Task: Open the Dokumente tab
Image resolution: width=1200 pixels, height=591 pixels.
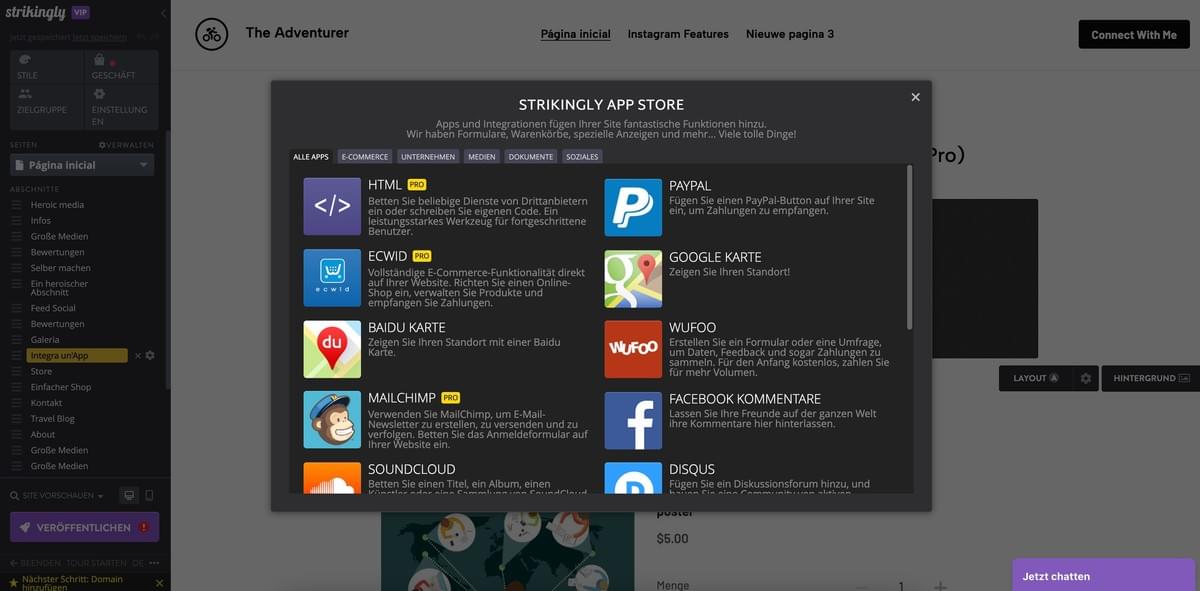Action: [x=530, y=157]
